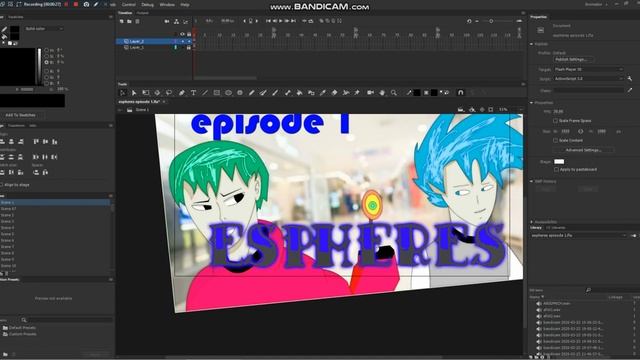Open the Solid color fill type dropdown
The image size is (640, 360).
click(44, 29)
